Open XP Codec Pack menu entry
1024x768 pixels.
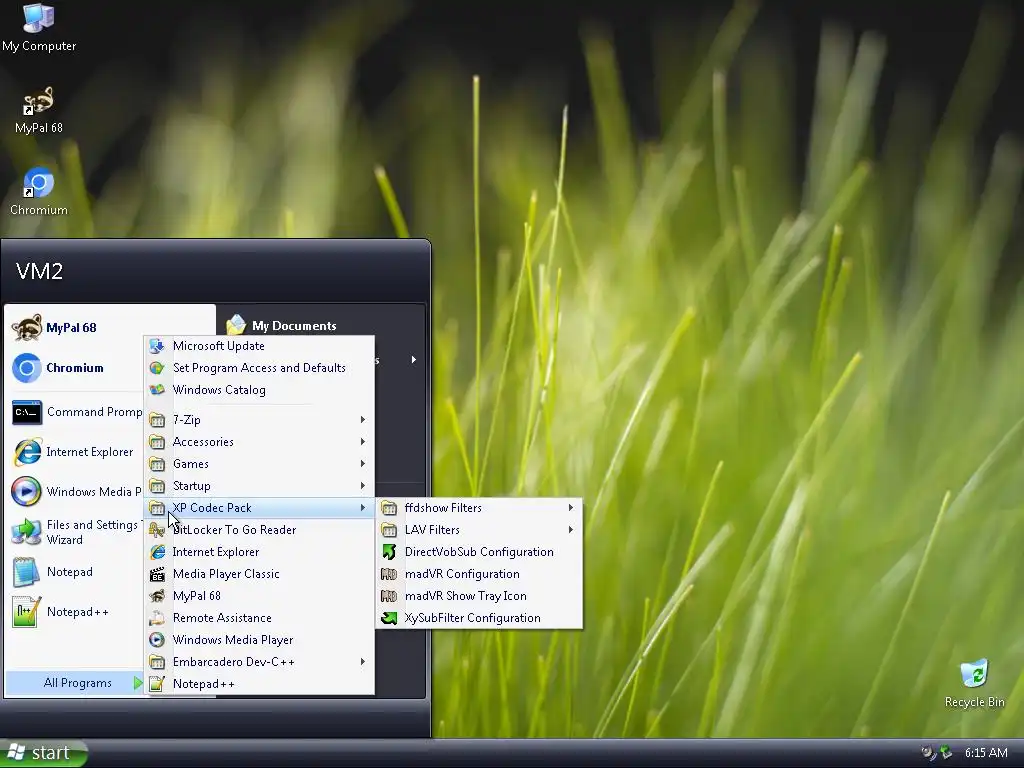click(x=259, y=507)
